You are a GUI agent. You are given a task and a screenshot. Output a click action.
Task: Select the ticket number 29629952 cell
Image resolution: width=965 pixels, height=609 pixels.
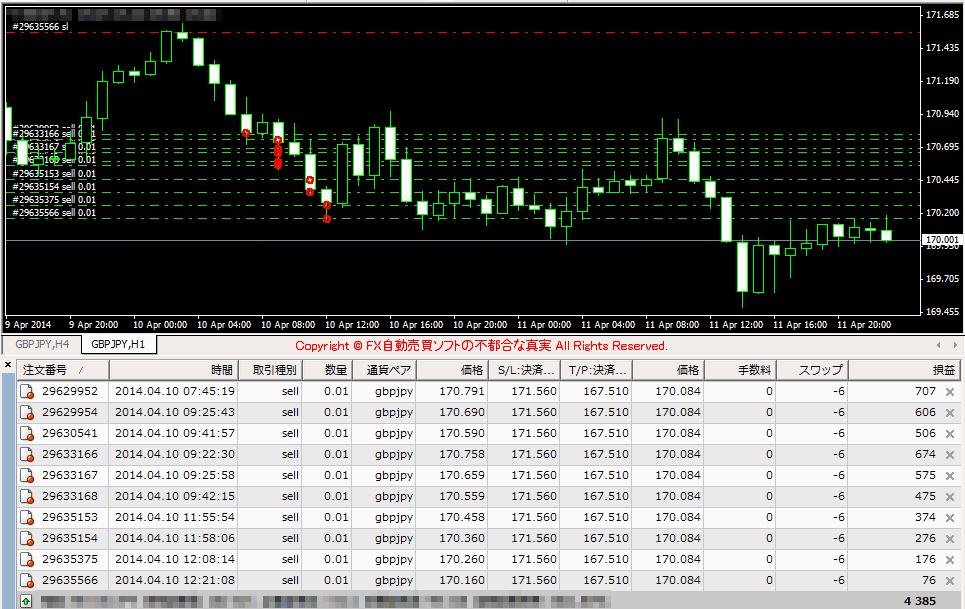click(x=70, y=391)
